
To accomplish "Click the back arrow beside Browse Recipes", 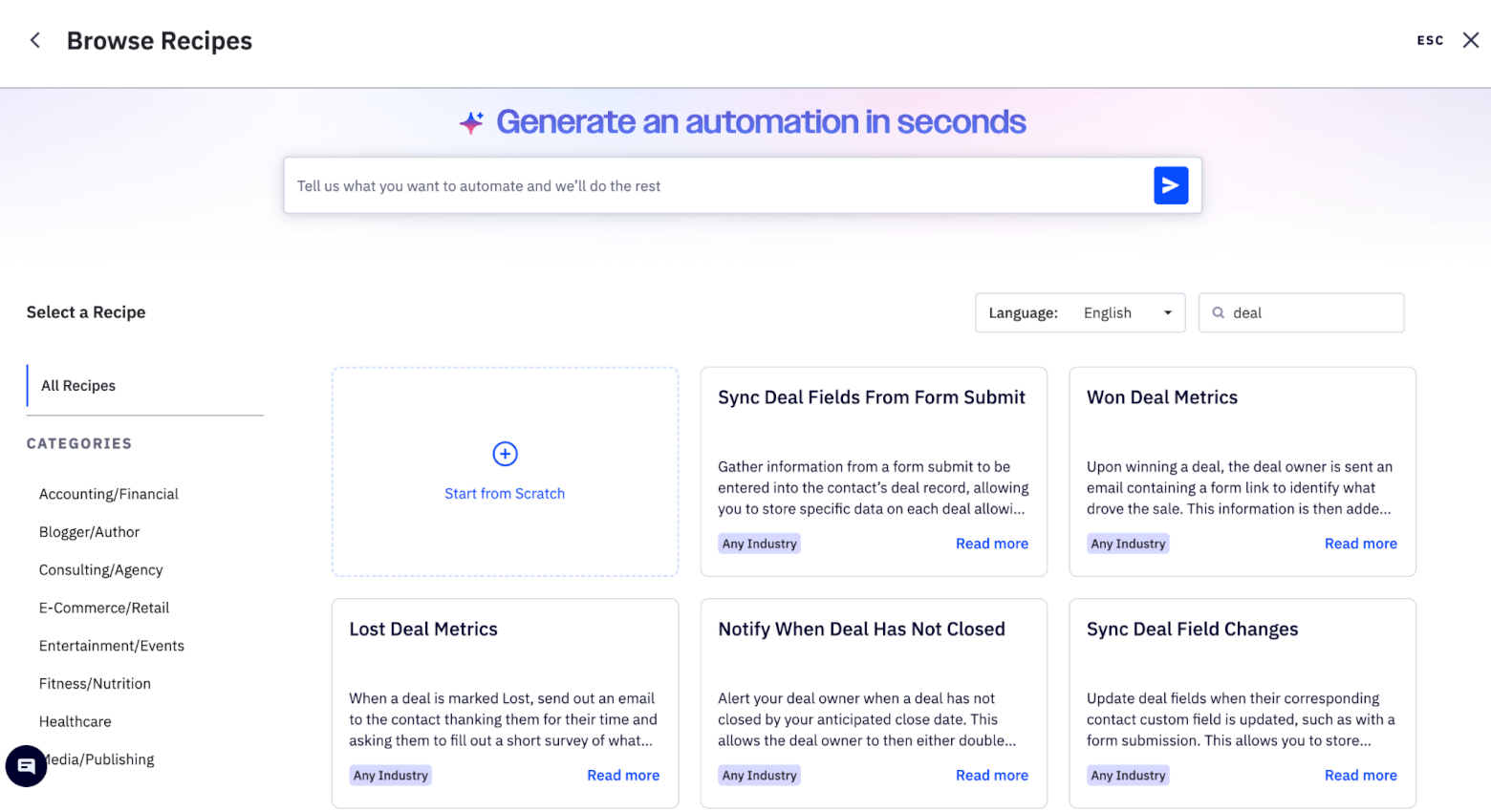I will pos(34,40).
